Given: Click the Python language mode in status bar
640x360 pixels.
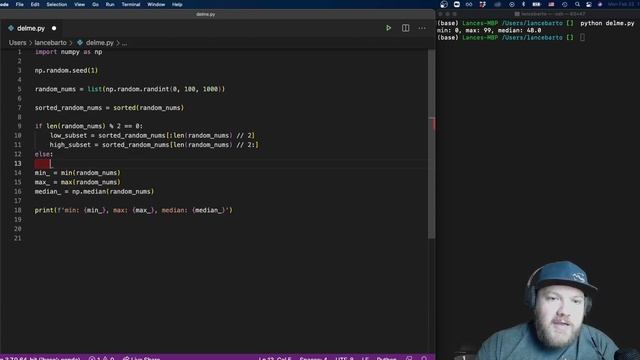Looking at the screenshot, I should (386, 358).
